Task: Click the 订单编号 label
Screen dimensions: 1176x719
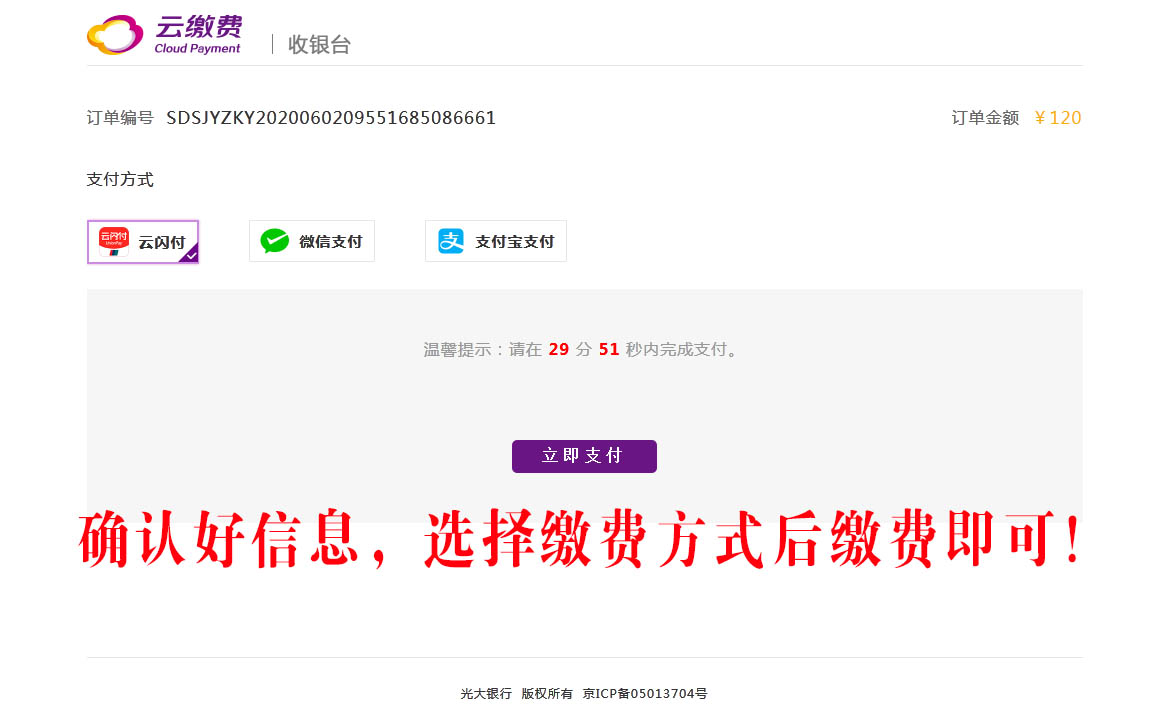Action: [120, 118]
